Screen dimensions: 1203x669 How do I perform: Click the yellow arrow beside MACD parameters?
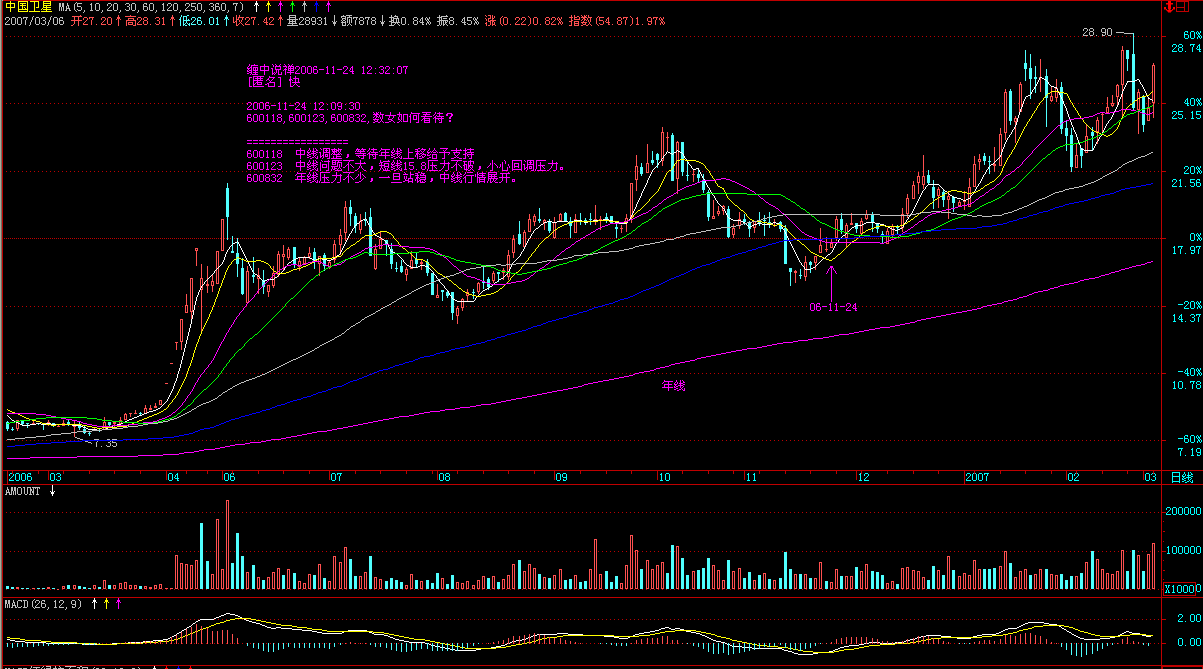107,603
